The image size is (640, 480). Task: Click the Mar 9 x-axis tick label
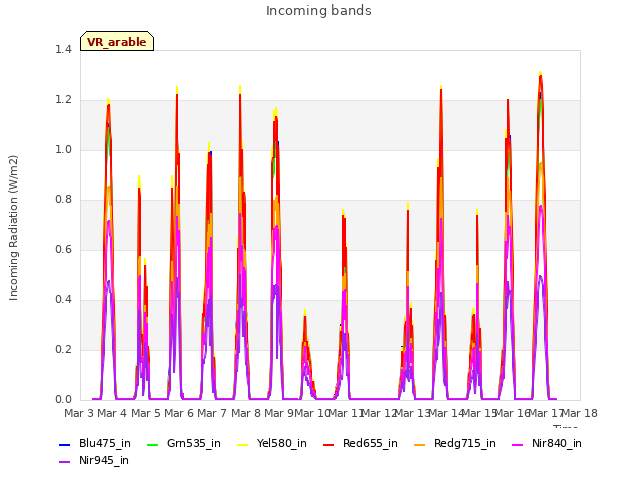(x=279, y=413)
